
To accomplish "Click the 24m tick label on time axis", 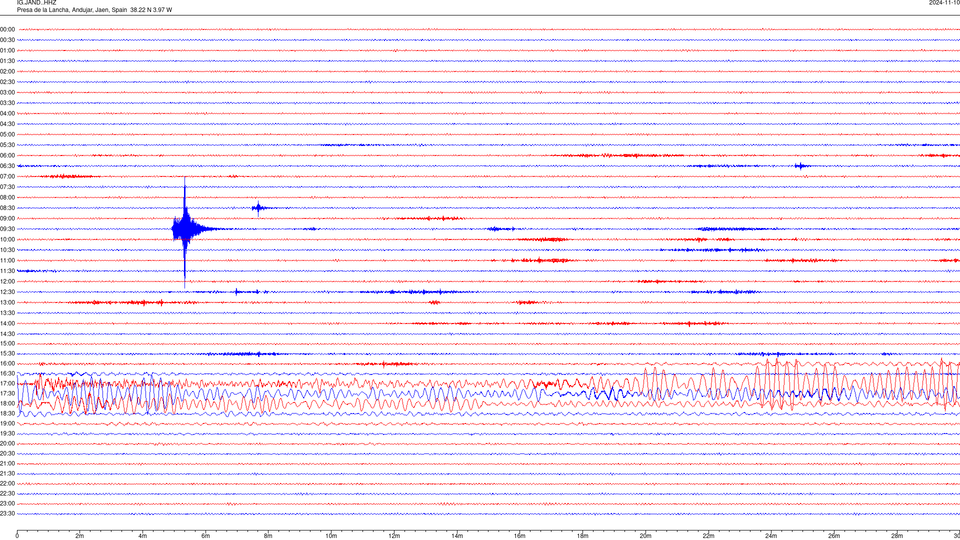I will (771, 536).
